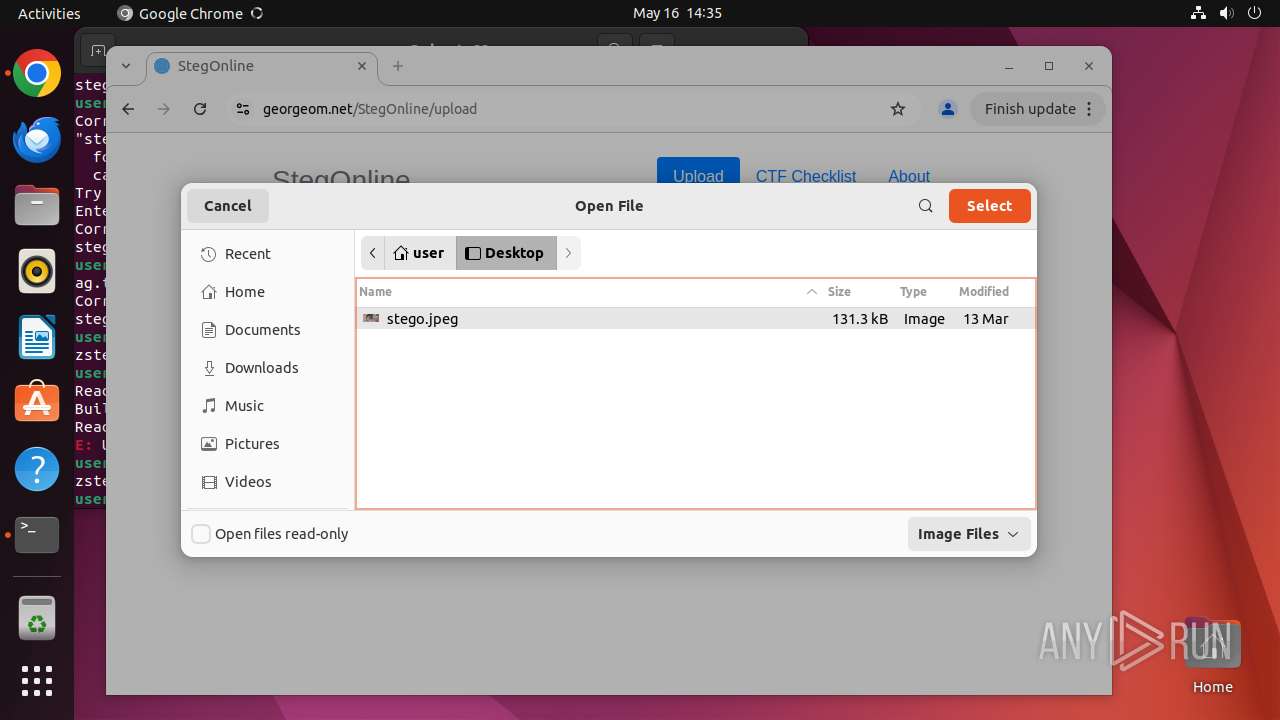Image resolution: width=1280 pixels, height=720 pixels.
Task: Open the Trash dock icon
Action: point(37,618)
